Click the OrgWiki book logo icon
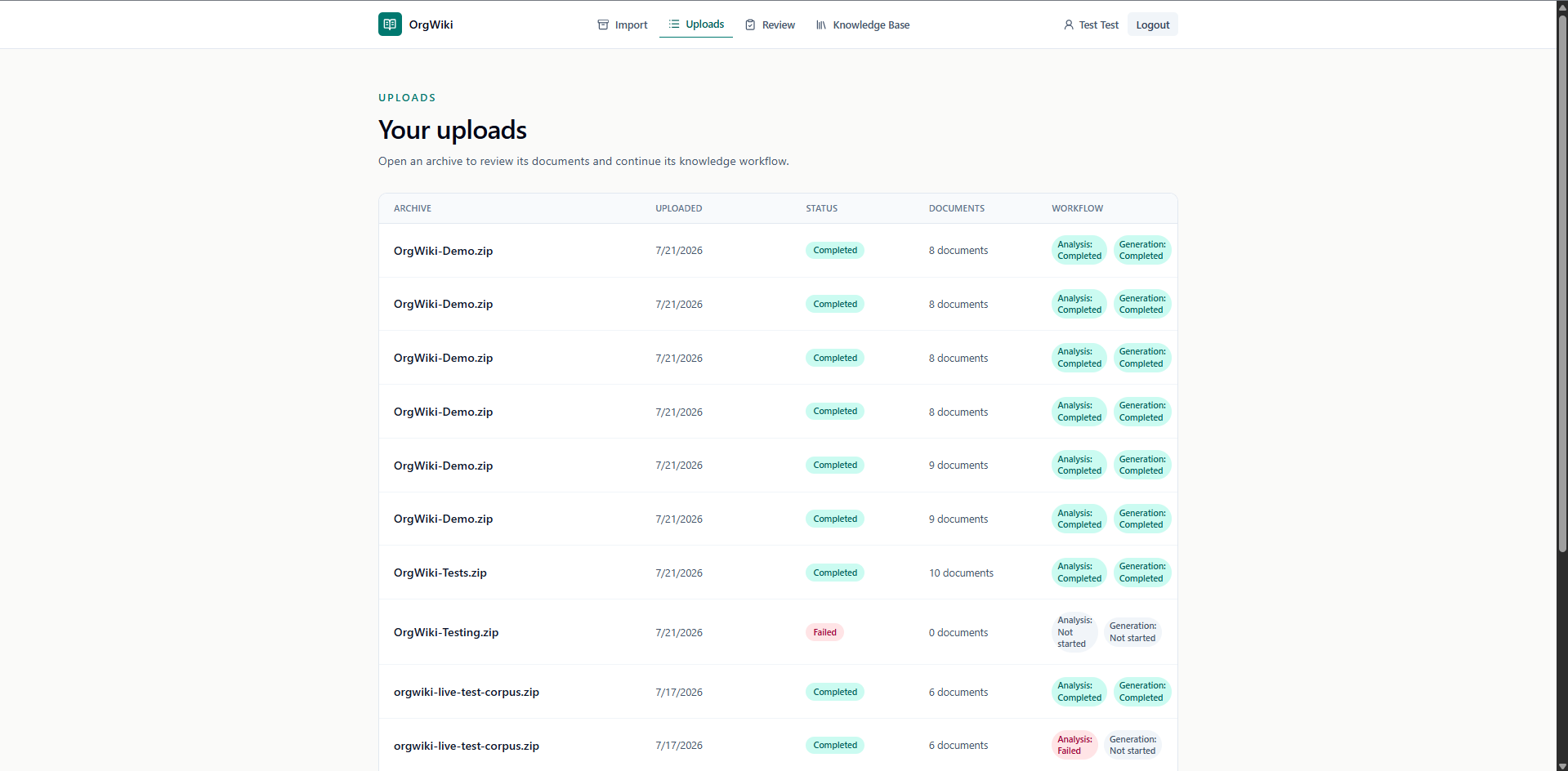Image resolution: width=1568 pixels, height=771 pixels. (390, 25)
